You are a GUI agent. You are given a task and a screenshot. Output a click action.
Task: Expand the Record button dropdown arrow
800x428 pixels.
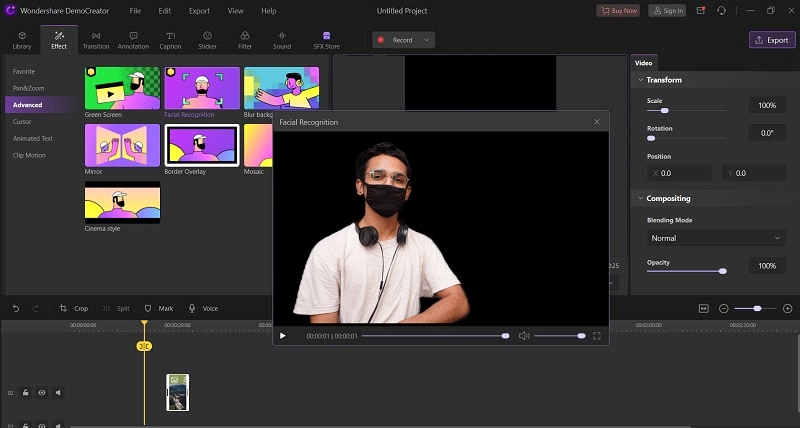click(x=427, y=40)
